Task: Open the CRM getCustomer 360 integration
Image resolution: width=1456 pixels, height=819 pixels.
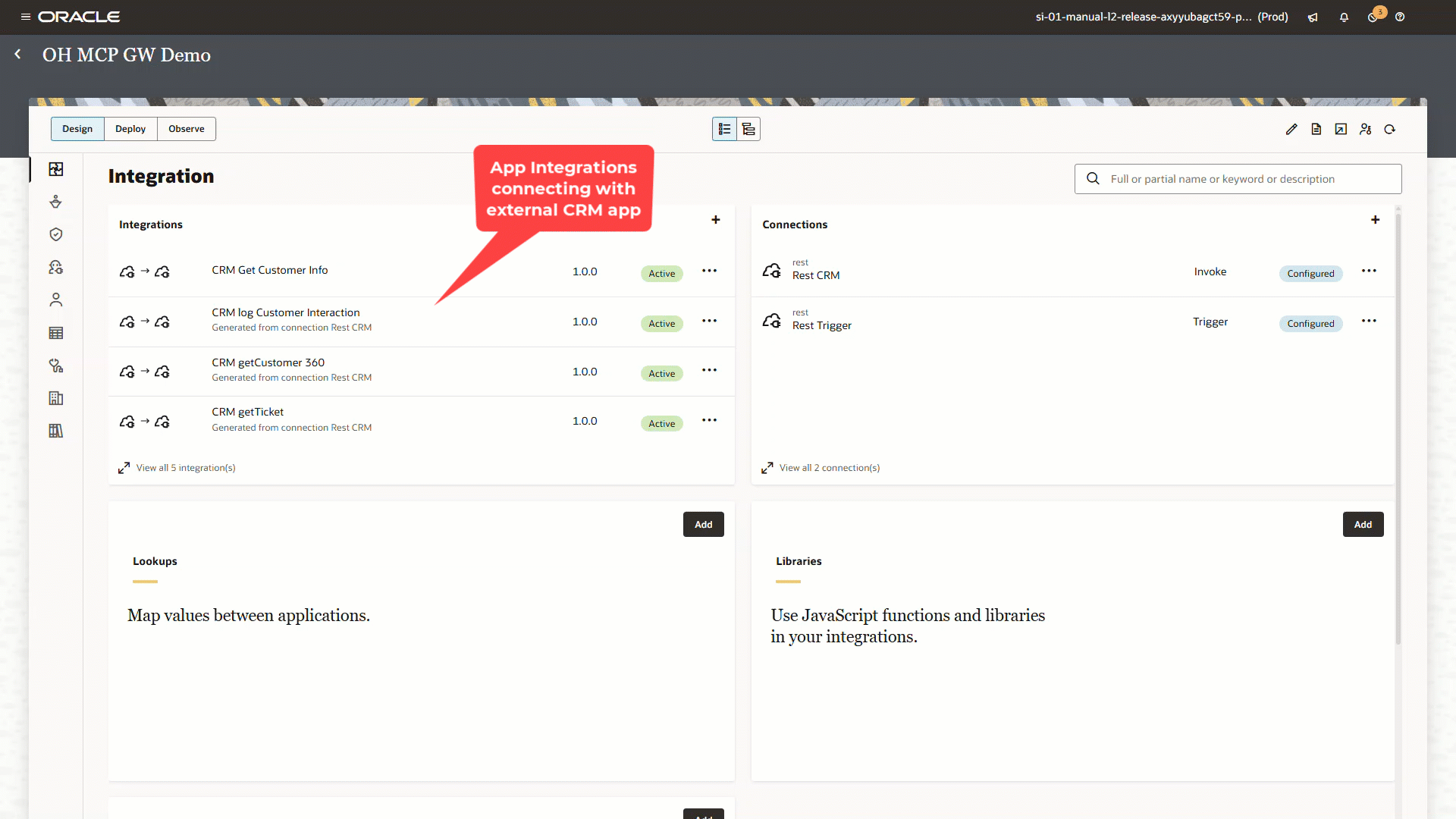Action: pos(268,362)
